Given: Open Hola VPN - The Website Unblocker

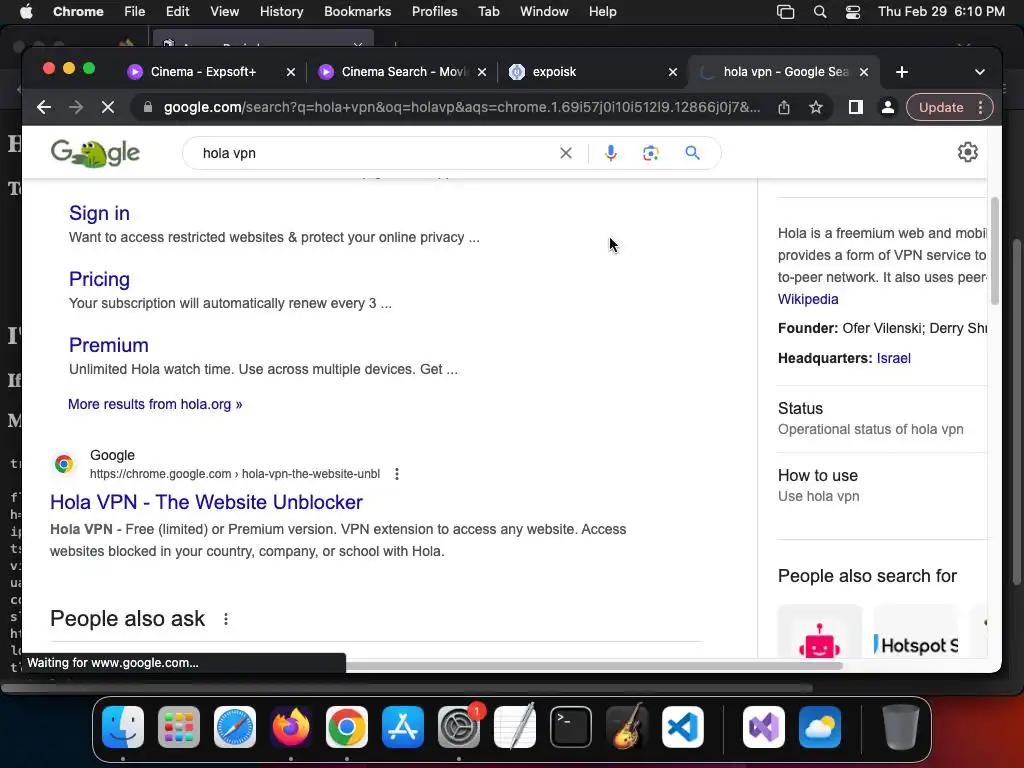Looking at the screenshot, I should tap(206, 502).
